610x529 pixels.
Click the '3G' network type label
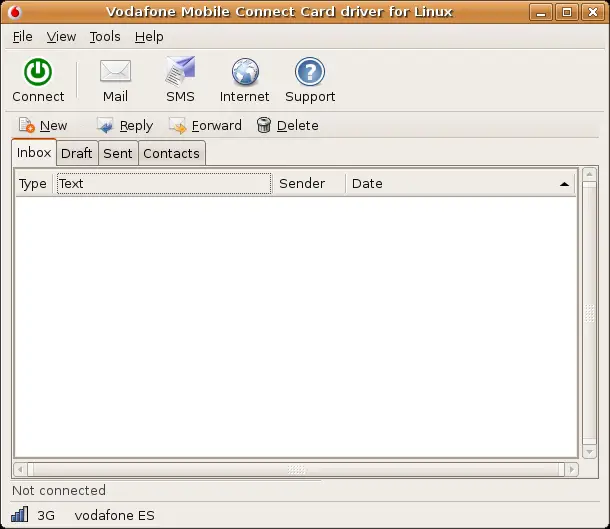(x=46, y=515)
